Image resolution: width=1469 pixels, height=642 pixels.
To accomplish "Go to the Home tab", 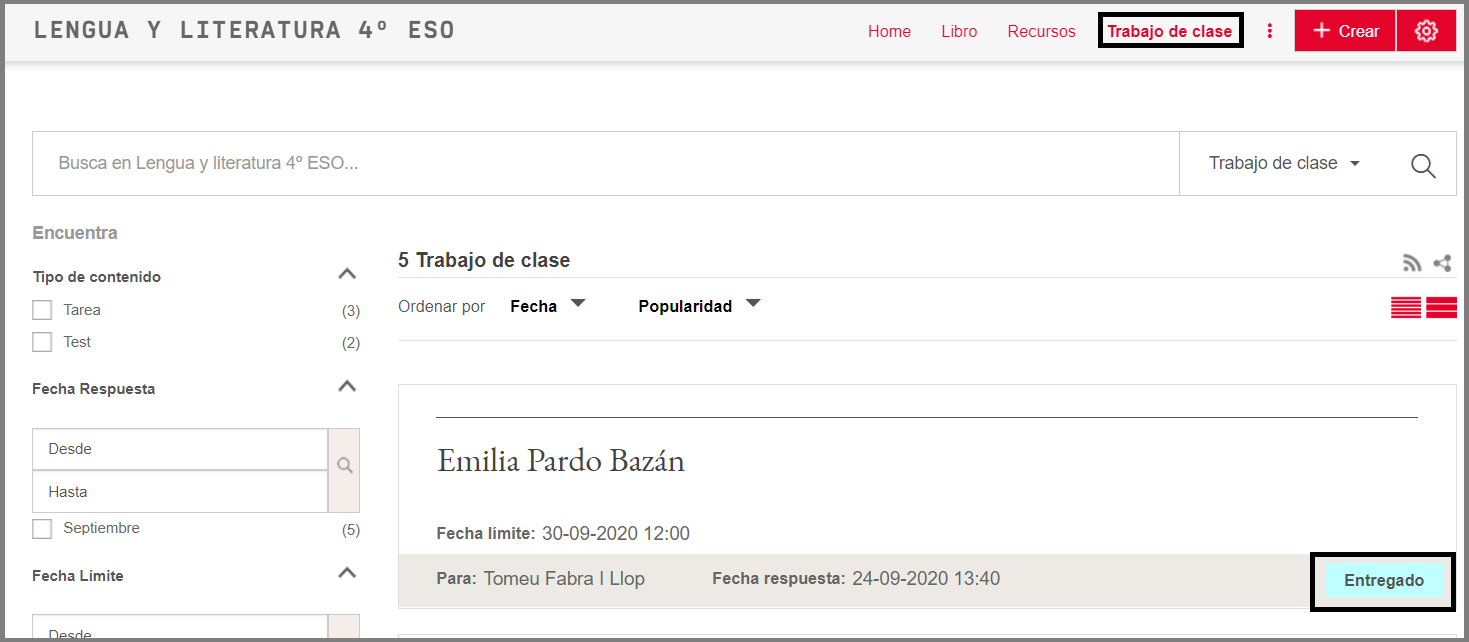I will [889, 31].
